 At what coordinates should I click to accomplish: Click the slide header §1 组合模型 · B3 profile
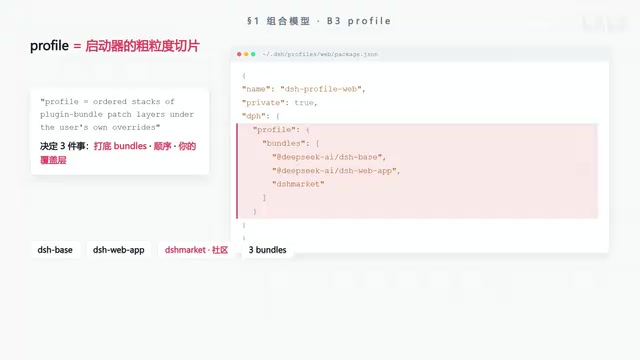coord(319,21)
